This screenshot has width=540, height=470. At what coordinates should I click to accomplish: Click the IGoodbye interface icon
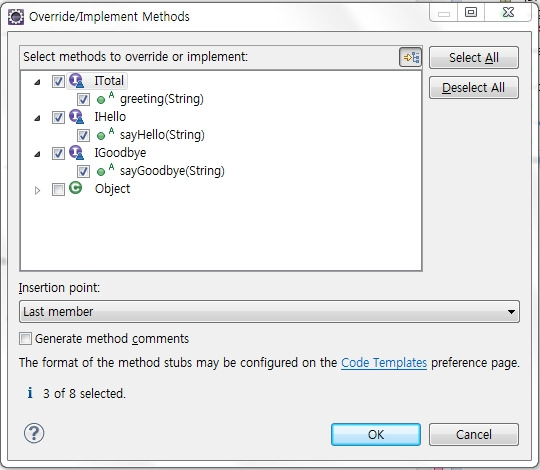[x=76, y=153]
